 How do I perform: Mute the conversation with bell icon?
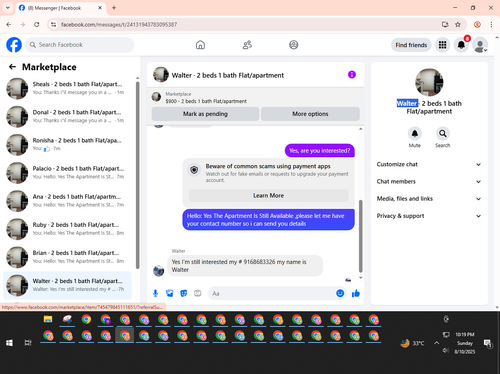click(415, 134)
